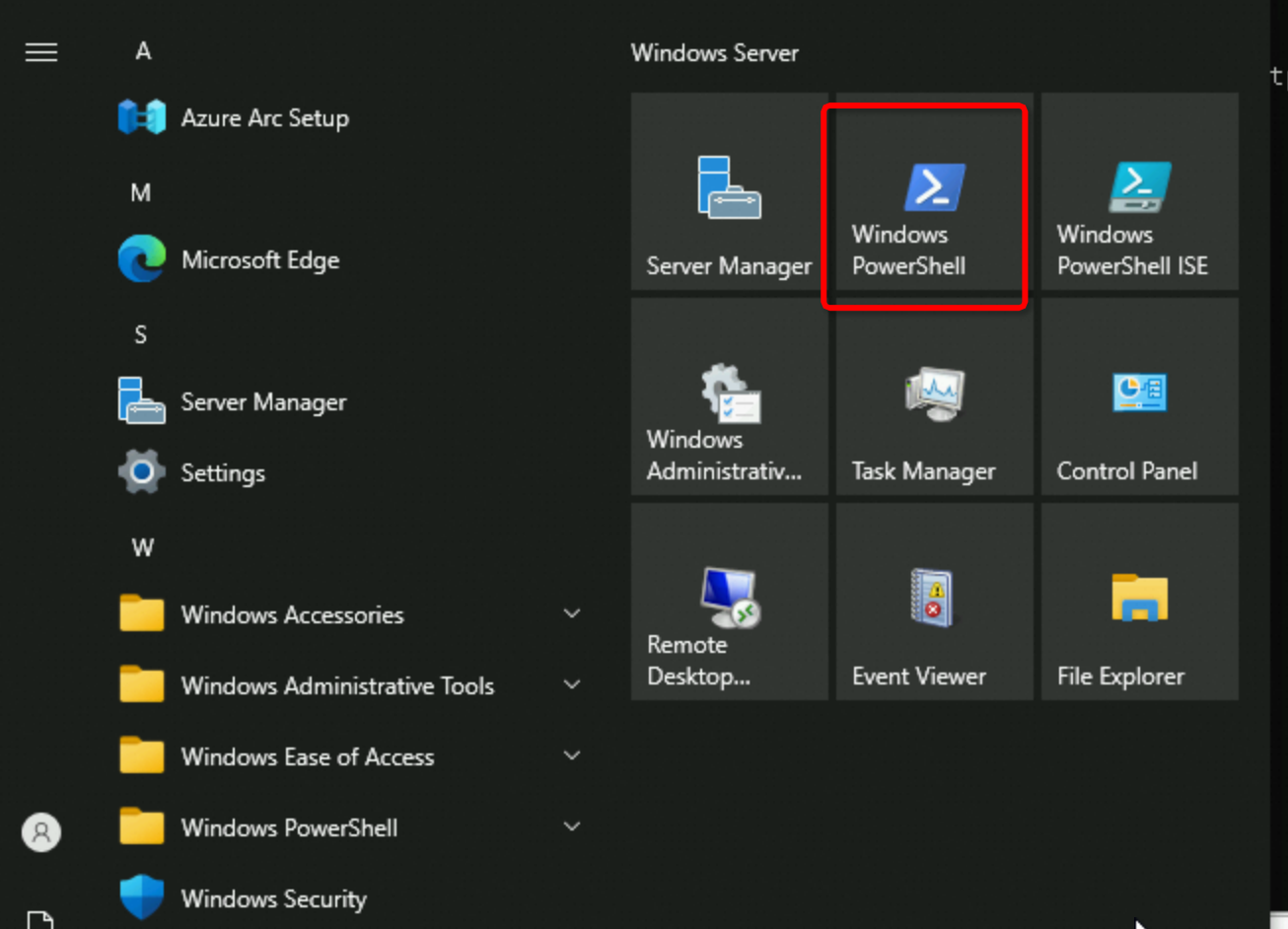Jump to letter W section header
This screenshot has height=929, width=1288.
[143, 547]
